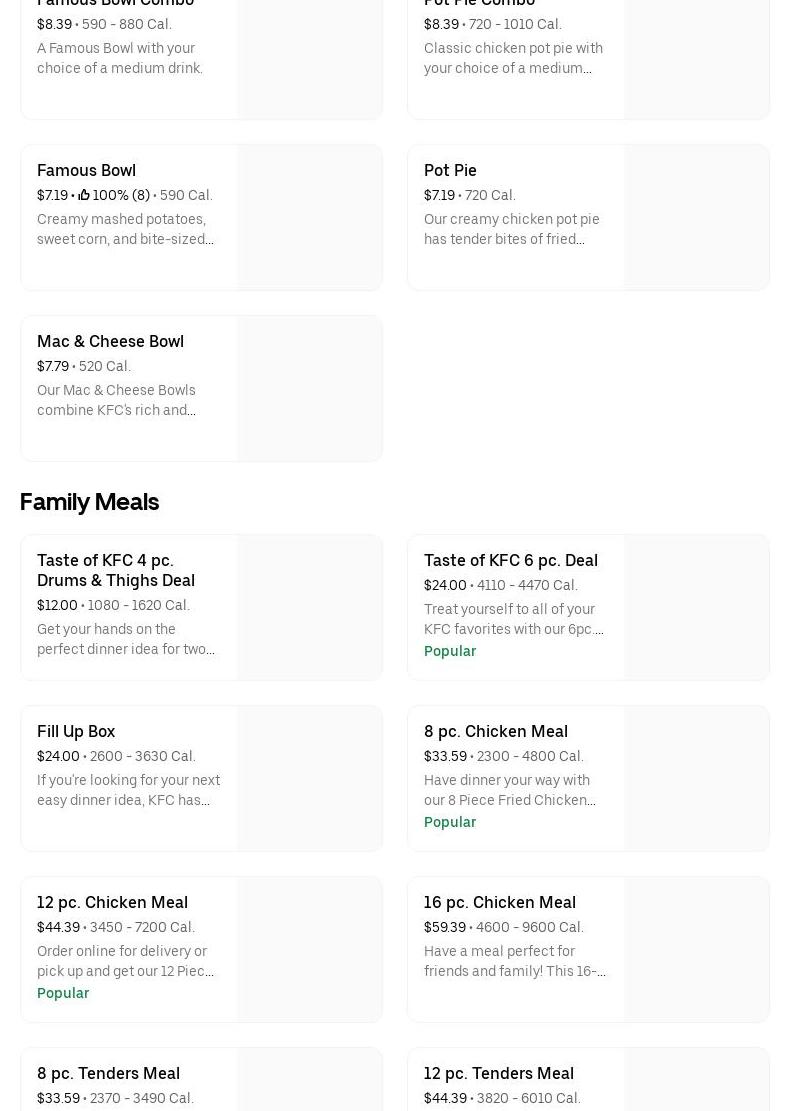This screenshot has width=804, height=1111.
Task: Click the Famous Bowl image thumbnail
Action: pos(310,218)
